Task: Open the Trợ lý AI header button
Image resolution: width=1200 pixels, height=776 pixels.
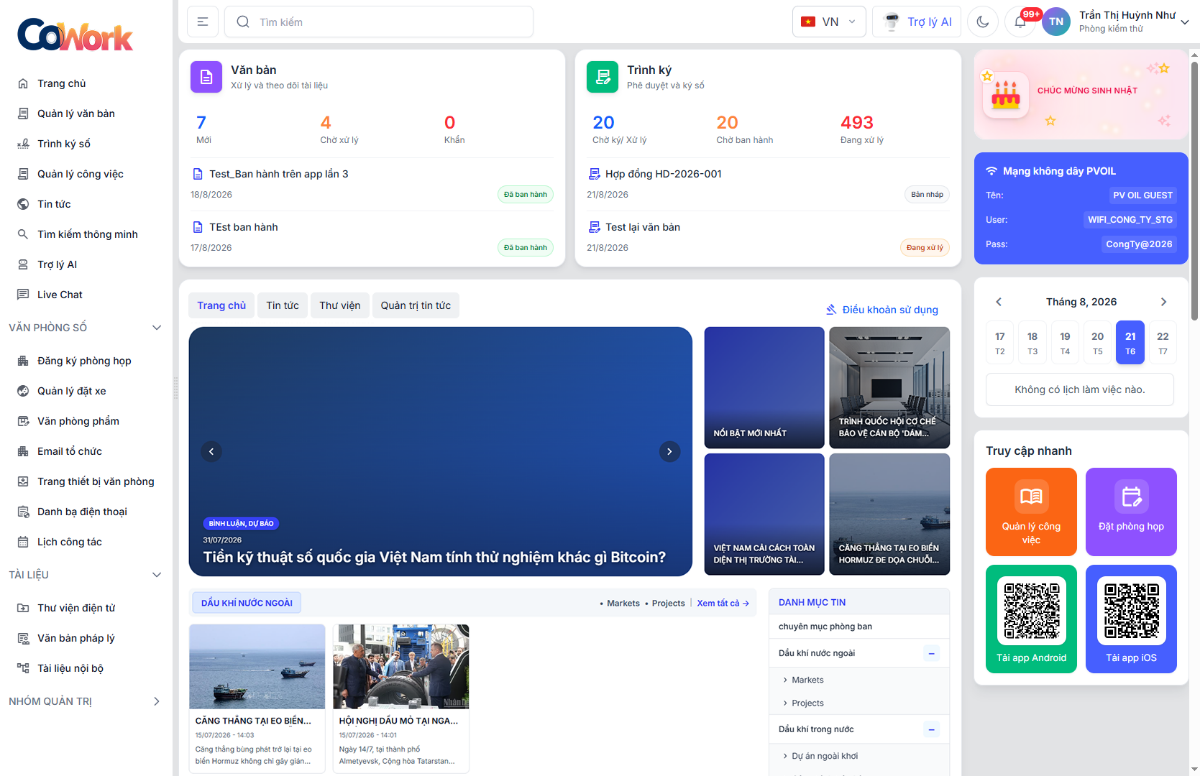Action: point(918,22)
